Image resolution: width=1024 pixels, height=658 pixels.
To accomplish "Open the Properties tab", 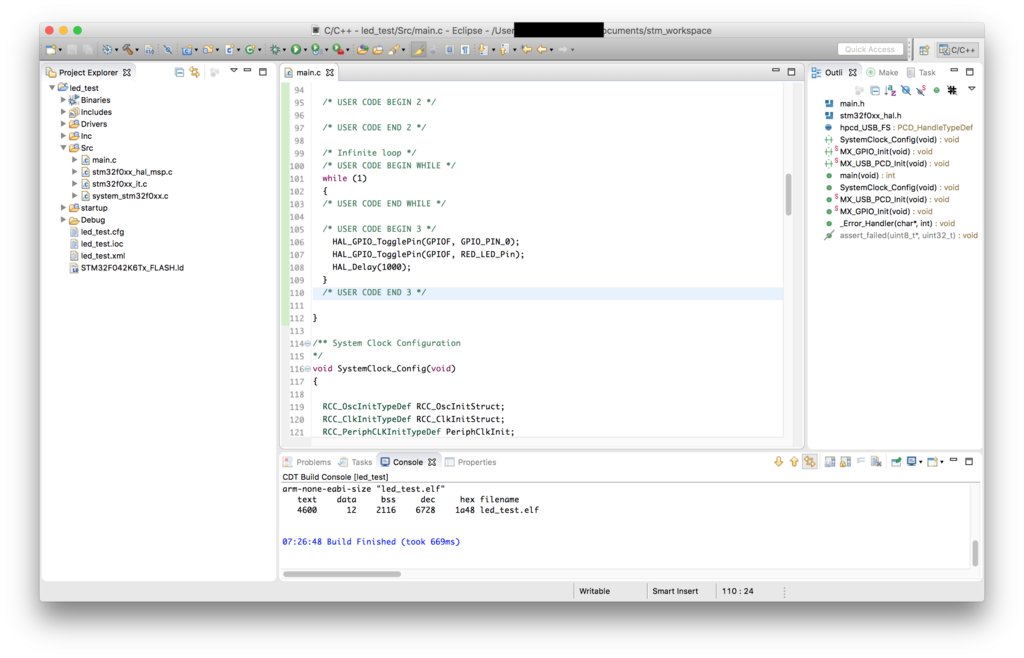I will (x=471, y=462).
